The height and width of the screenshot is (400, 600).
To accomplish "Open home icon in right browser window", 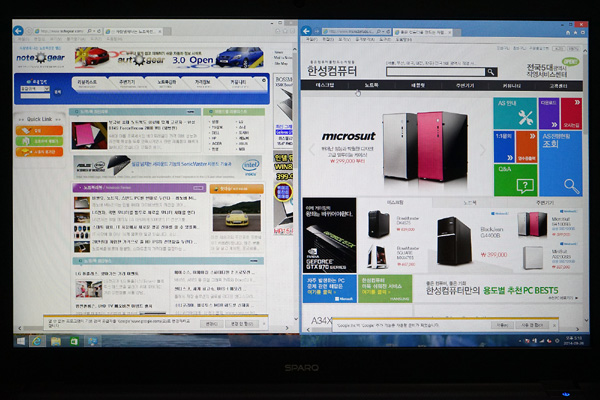I will click(568, 33).
